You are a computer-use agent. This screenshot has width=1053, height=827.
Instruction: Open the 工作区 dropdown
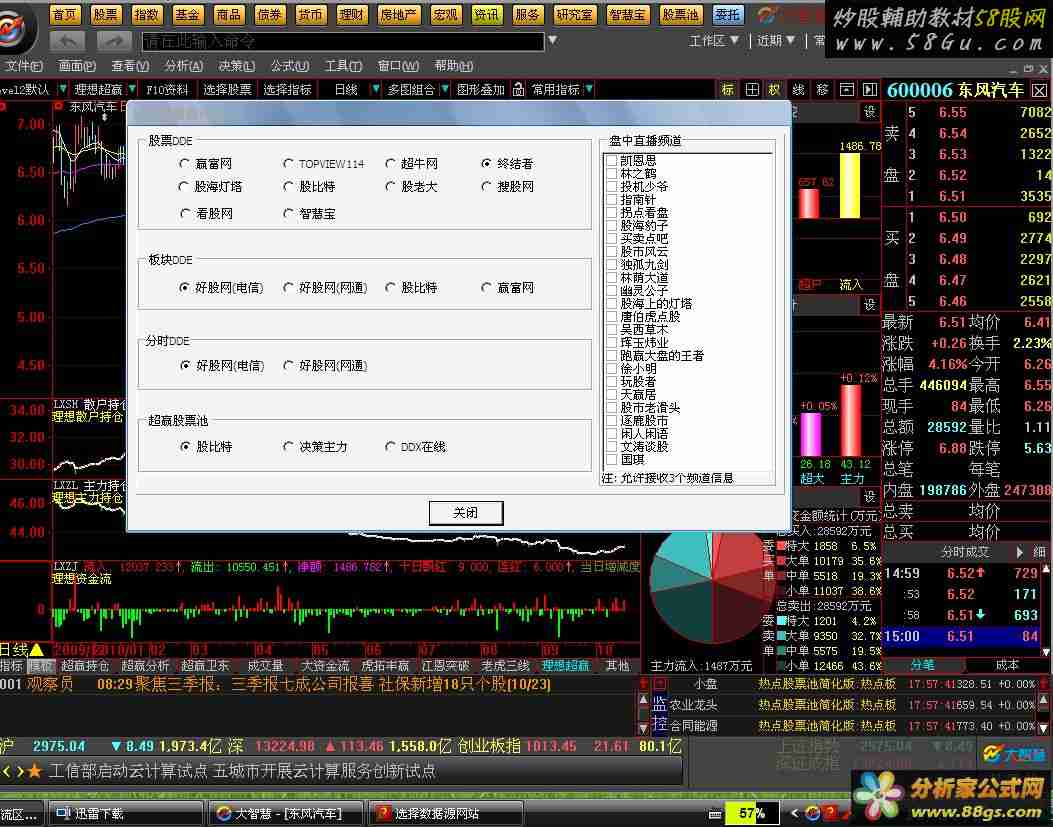click(x=713, y=41)
